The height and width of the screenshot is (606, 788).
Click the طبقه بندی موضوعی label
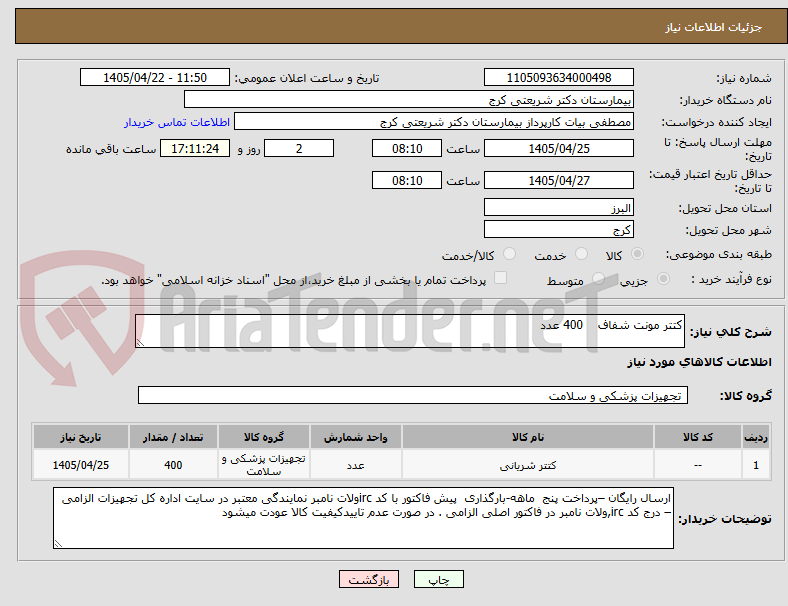[x=719, y=255]
